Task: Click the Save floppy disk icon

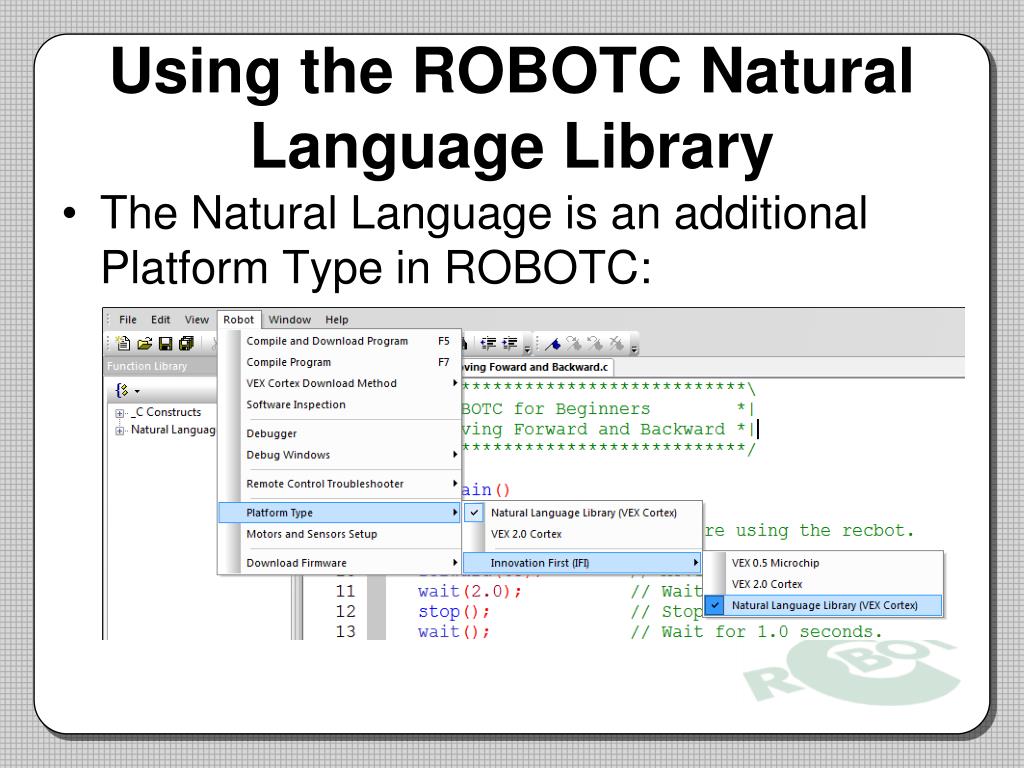Action: tap(164, 343)
